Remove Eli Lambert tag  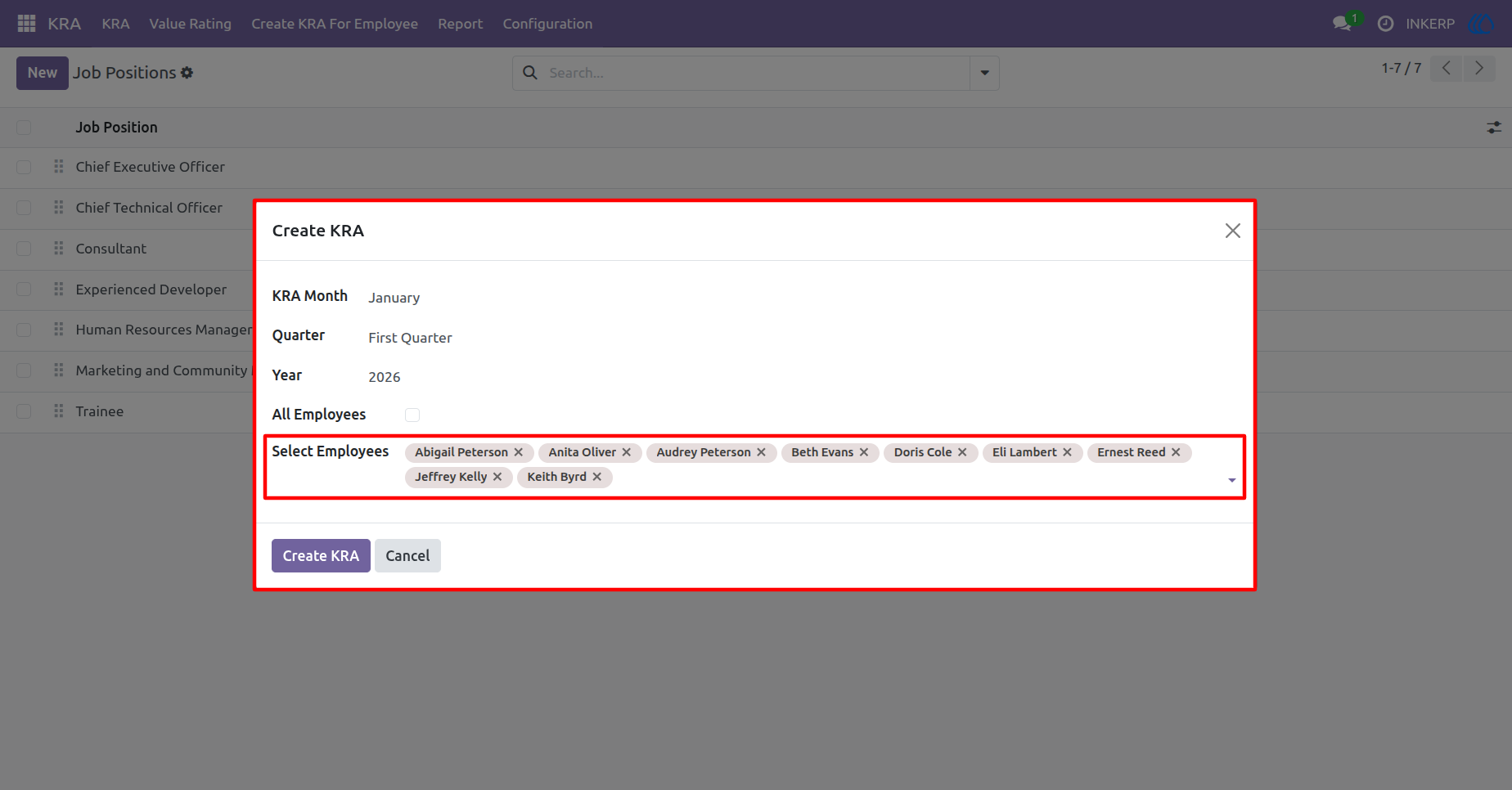click(1068, 452)
